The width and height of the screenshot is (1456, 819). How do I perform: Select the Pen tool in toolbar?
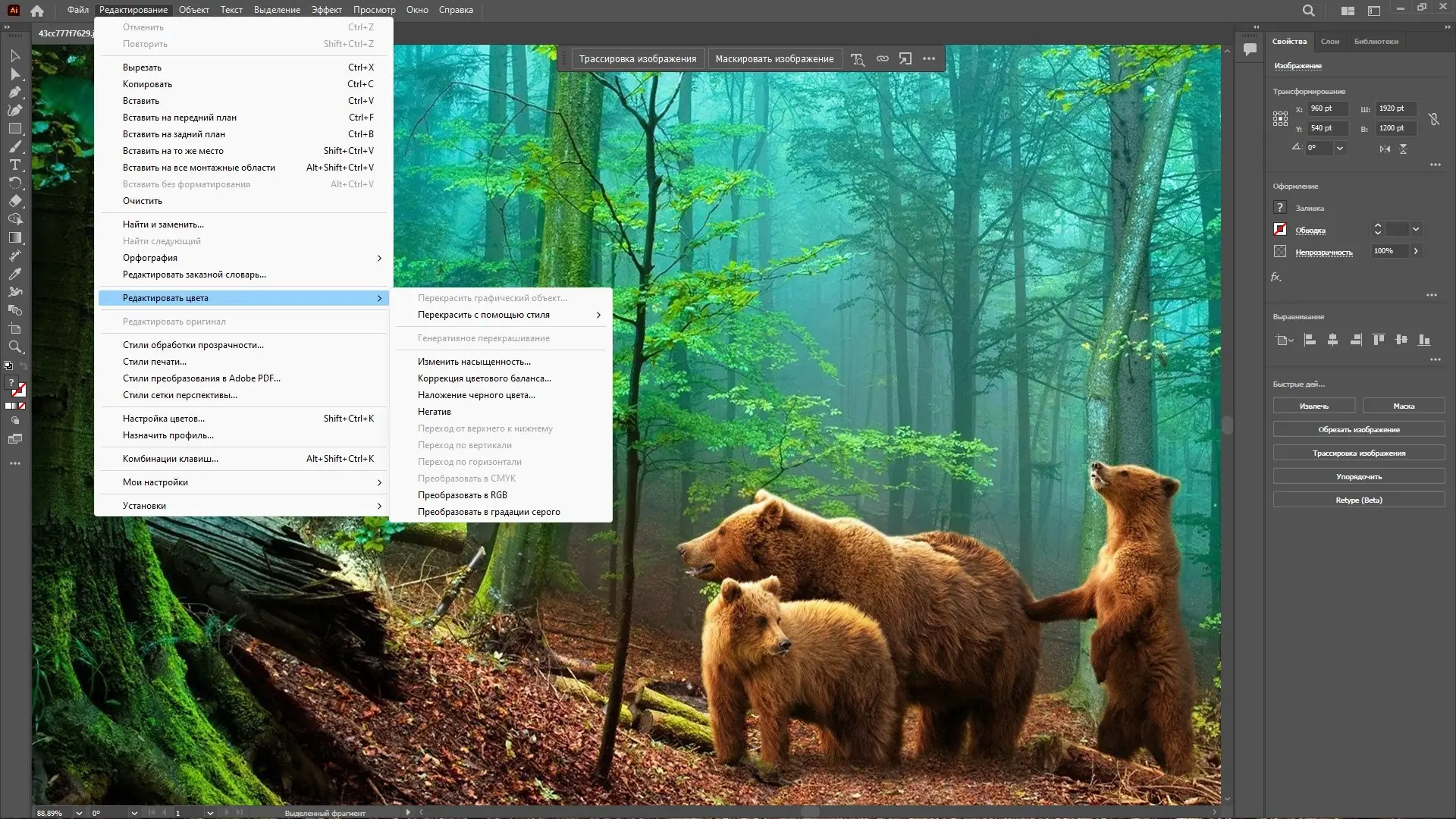(14, 92)
